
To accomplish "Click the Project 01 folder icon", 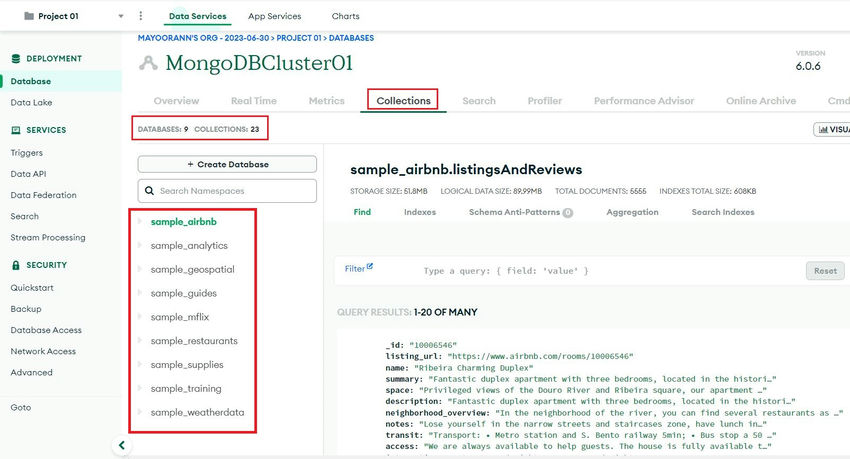I will [x=29, y=16].
